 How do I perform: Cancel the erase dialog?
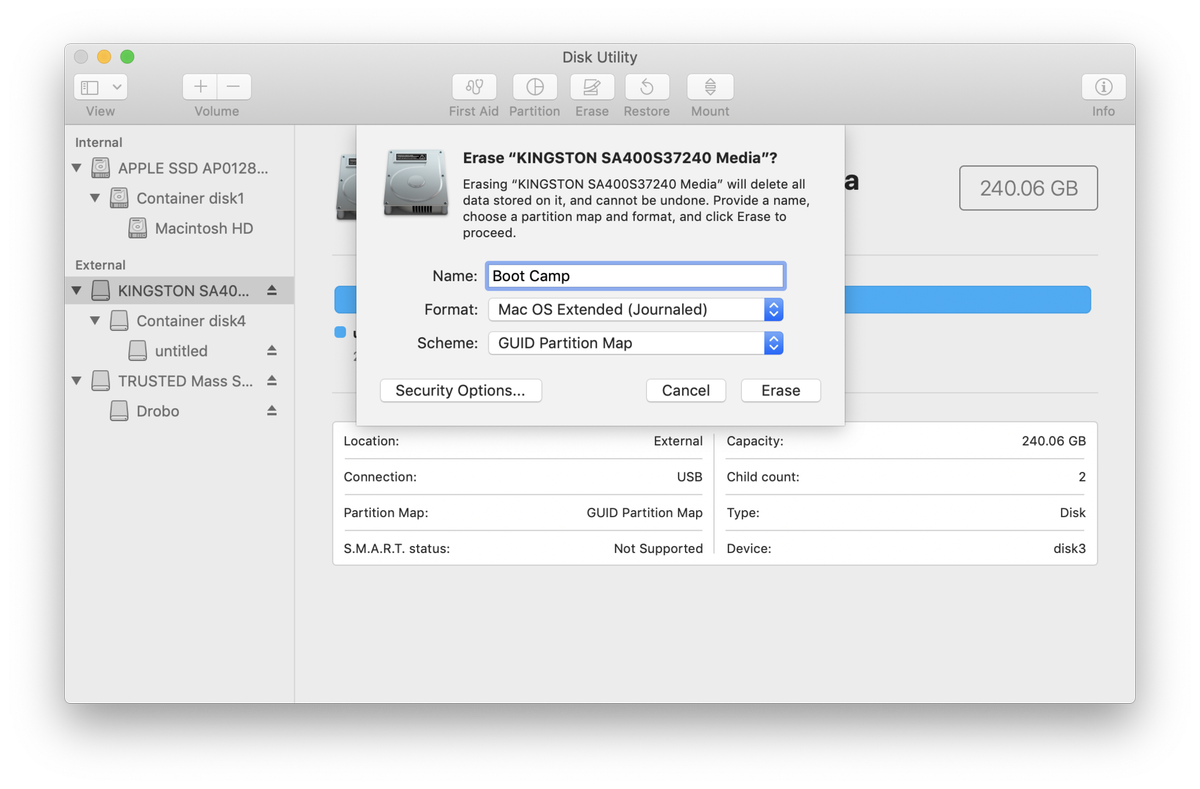coord(686,390)
